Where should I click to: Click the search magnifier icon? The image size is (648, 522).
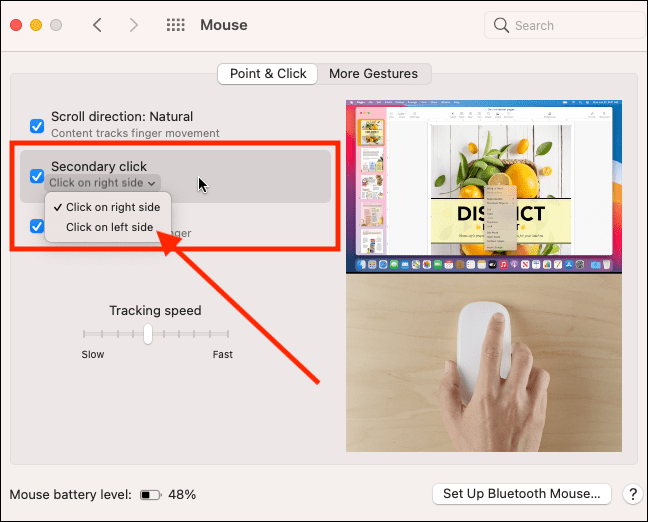pos(501,25)
